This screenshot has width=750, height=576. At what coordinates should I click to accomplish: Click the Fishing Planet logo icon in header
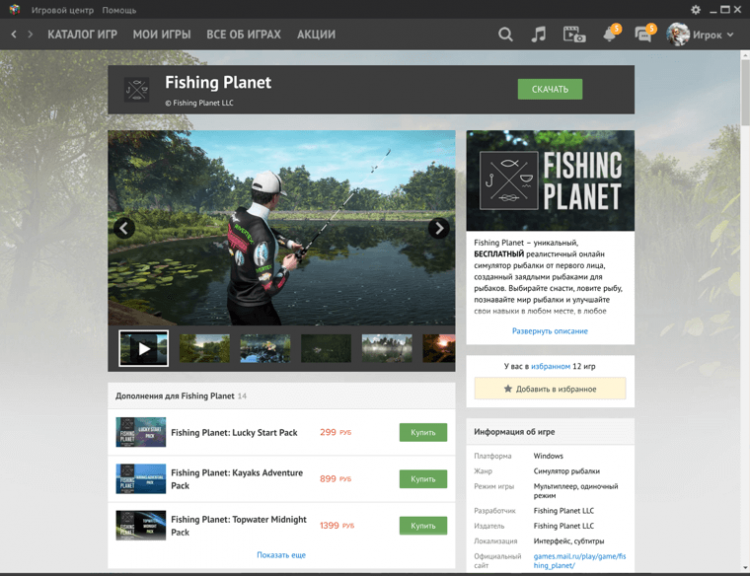(136, 89)
